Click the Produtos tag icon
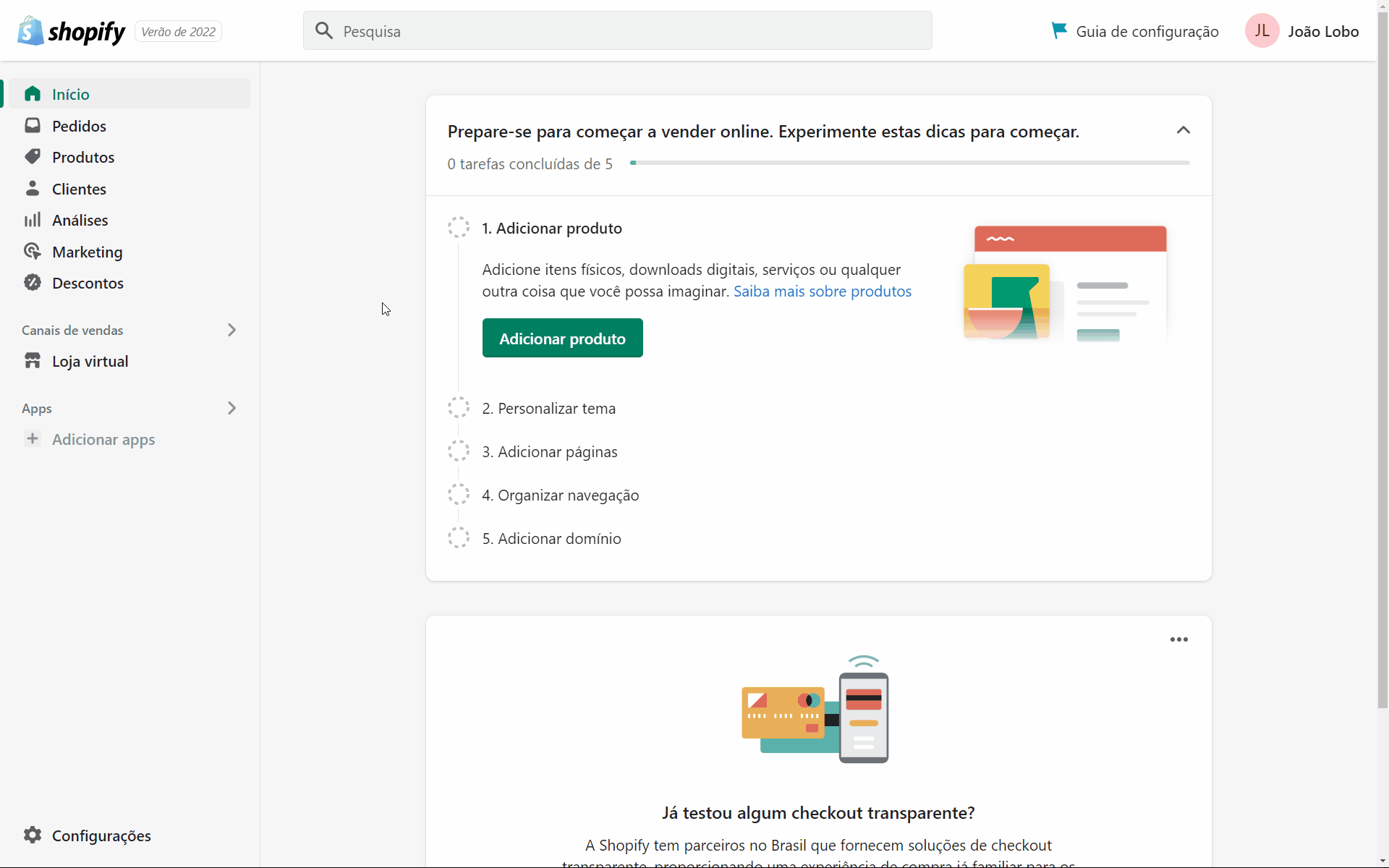 click(x=33, y=156)
